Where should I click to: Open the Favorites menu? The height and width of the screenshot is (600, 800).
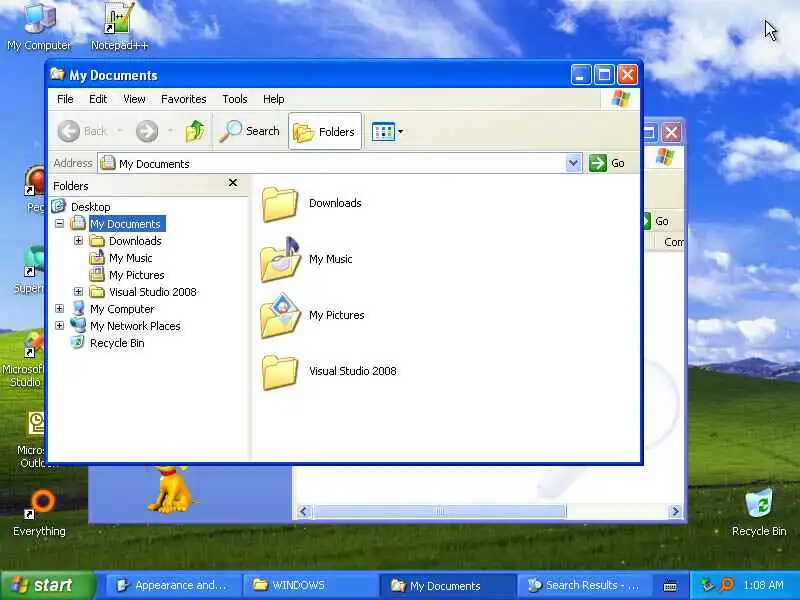click(184, 99)
